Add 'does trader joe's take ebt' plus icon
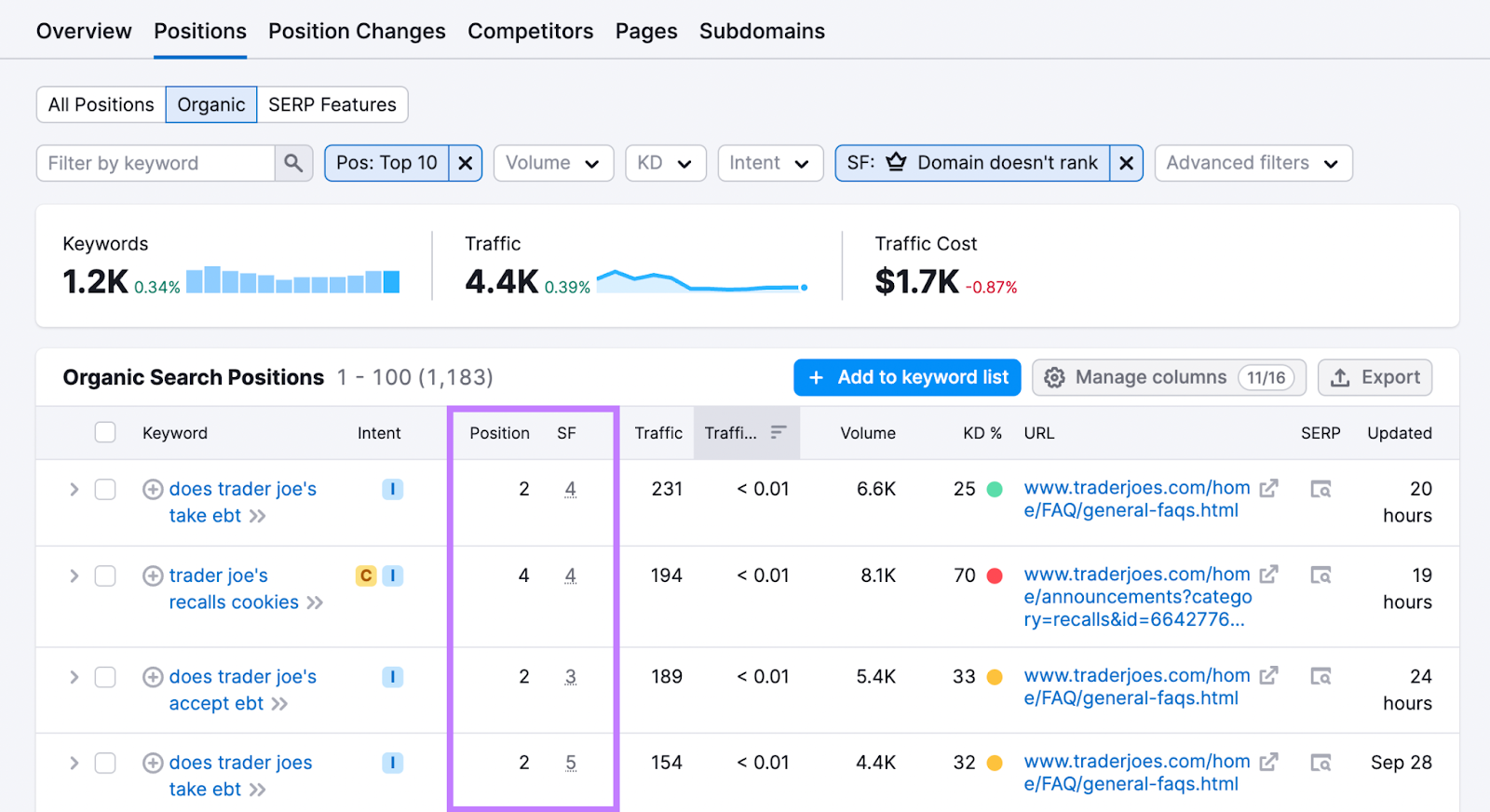This screenshot has width=1490, height=812. pyautogui.click(x=153, y=489)
